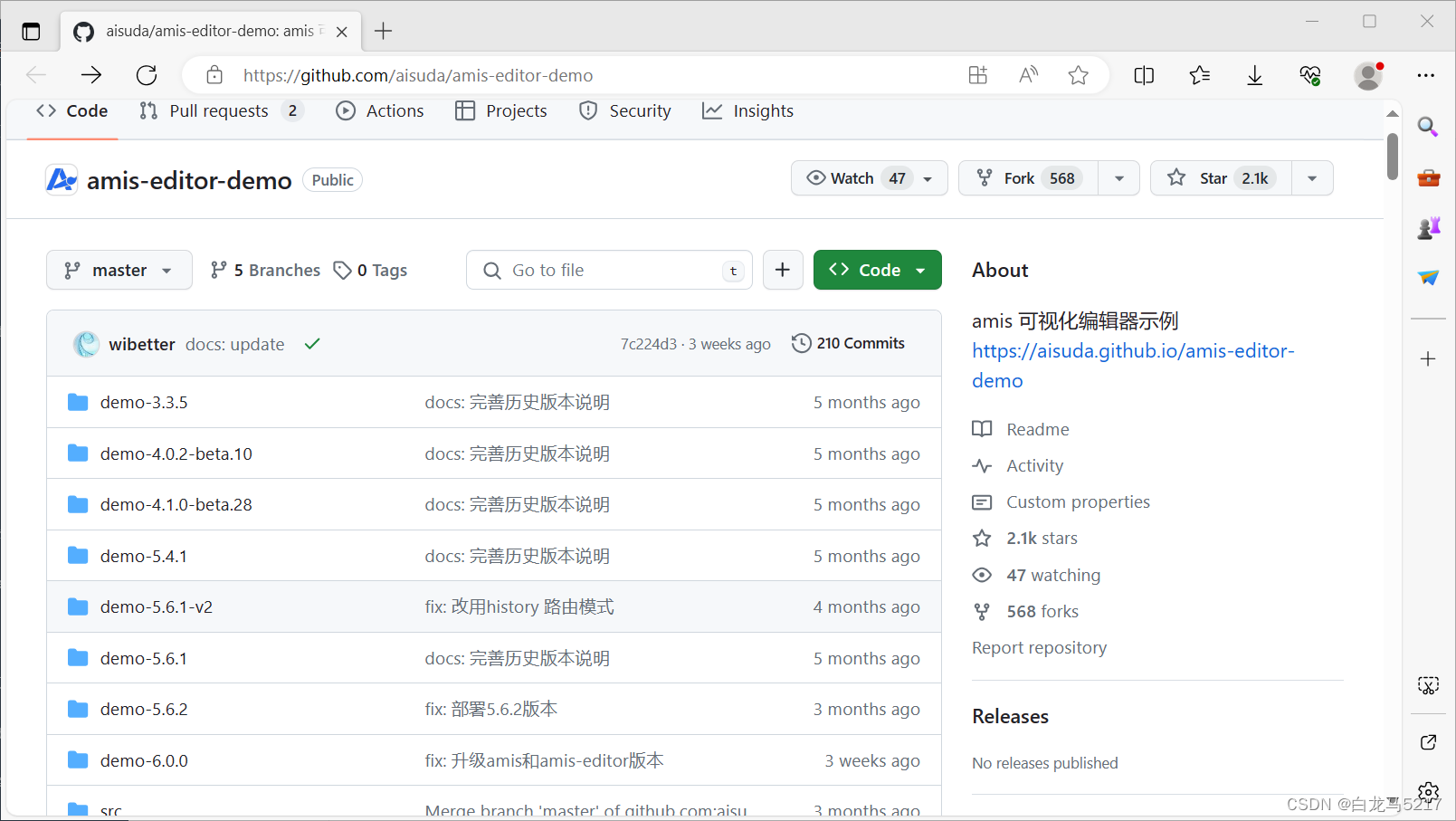Click the amis repository logo
Viewport: 1456px width, 821px height.
click(x=62, y=180)
